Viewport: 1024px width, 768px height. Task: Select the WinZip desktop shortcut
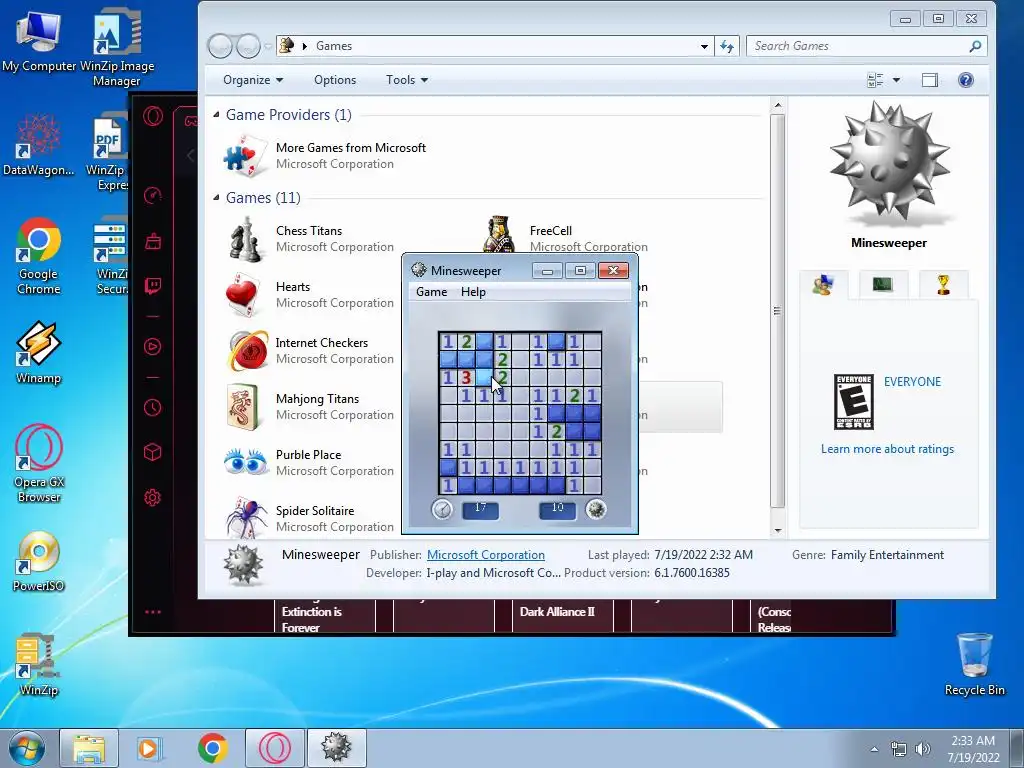click(x=39, y=665)
